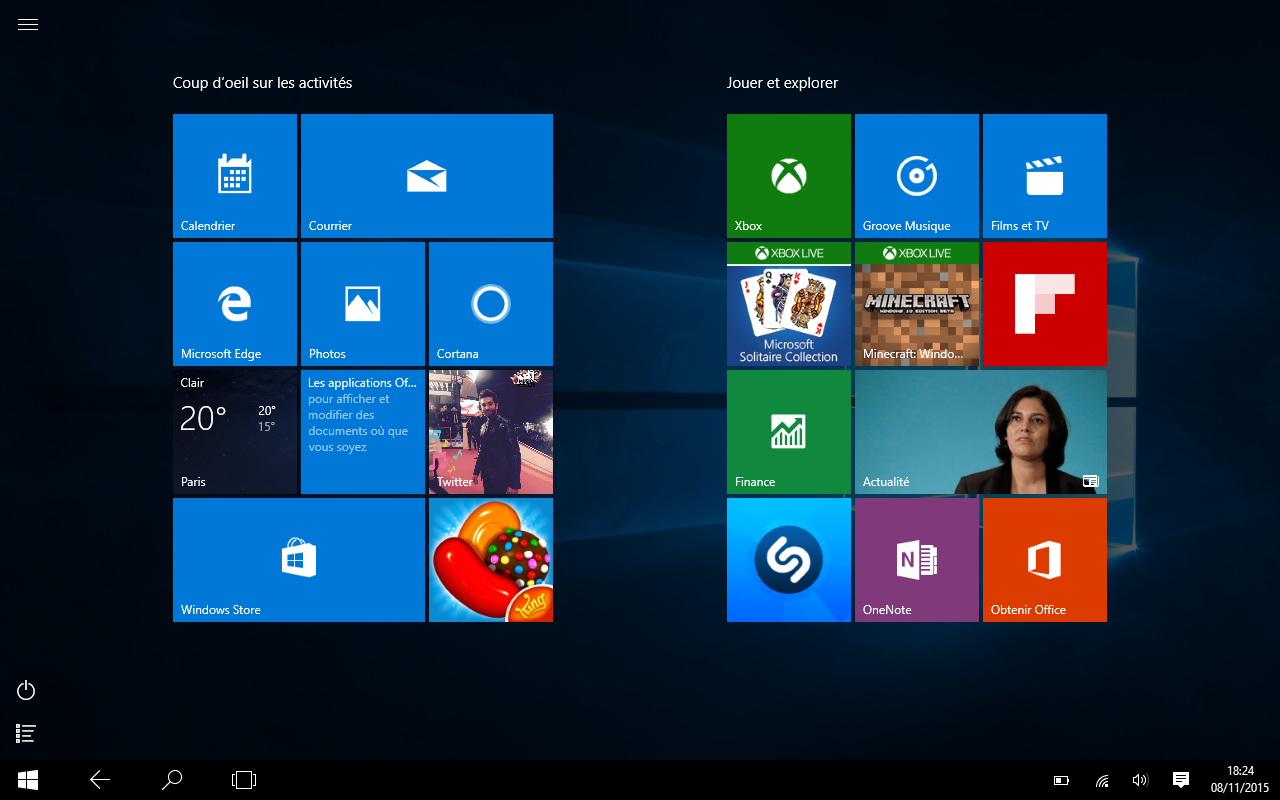
Task: Launch the Candy Crush tile
Action: point(491,560)
